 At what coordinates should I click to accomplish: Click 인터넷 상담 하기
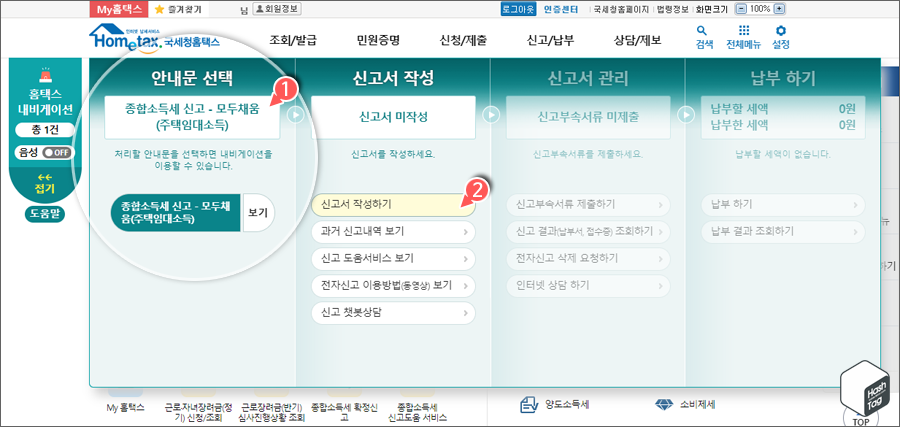588,285
